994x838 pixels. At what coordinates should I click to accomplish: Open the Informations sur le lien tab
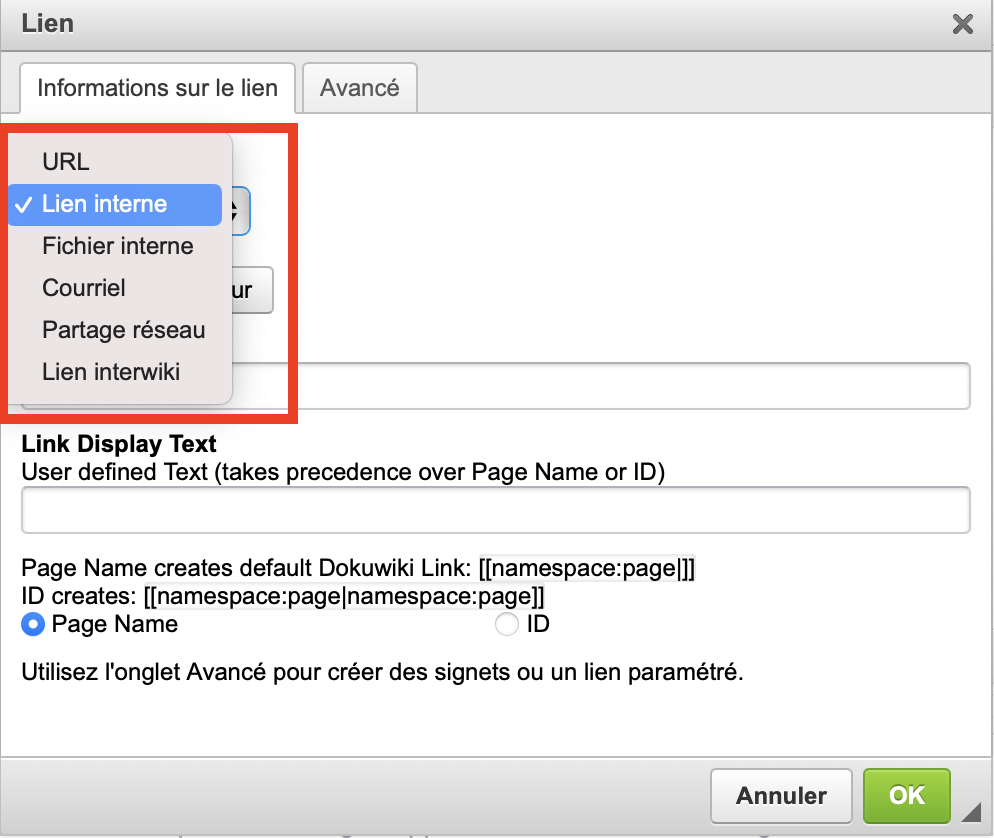pos(157,88)
